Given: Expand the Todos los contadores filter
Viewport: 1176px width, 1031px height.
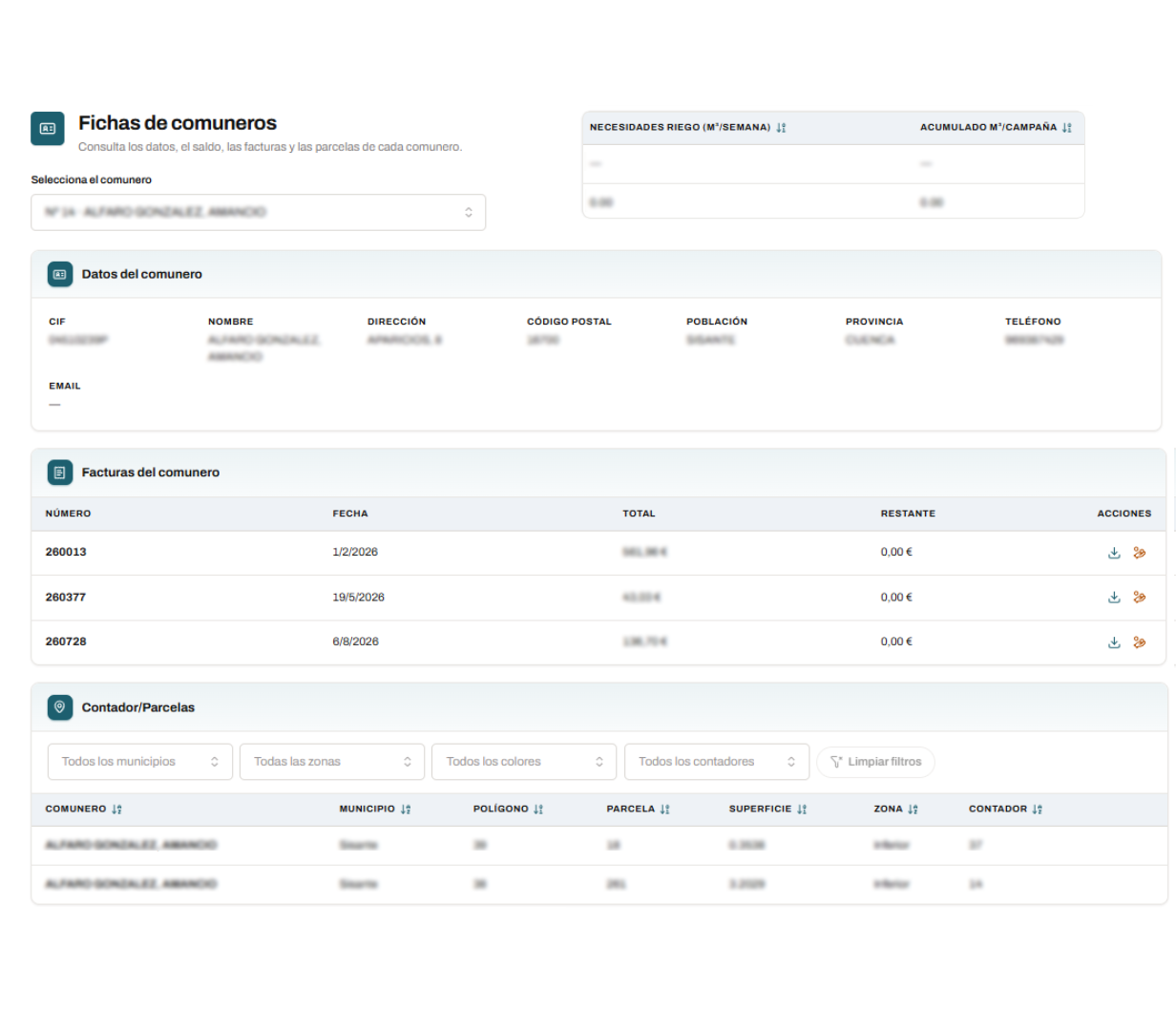Looking at the screenshot, I should click(x=717, y=762).
